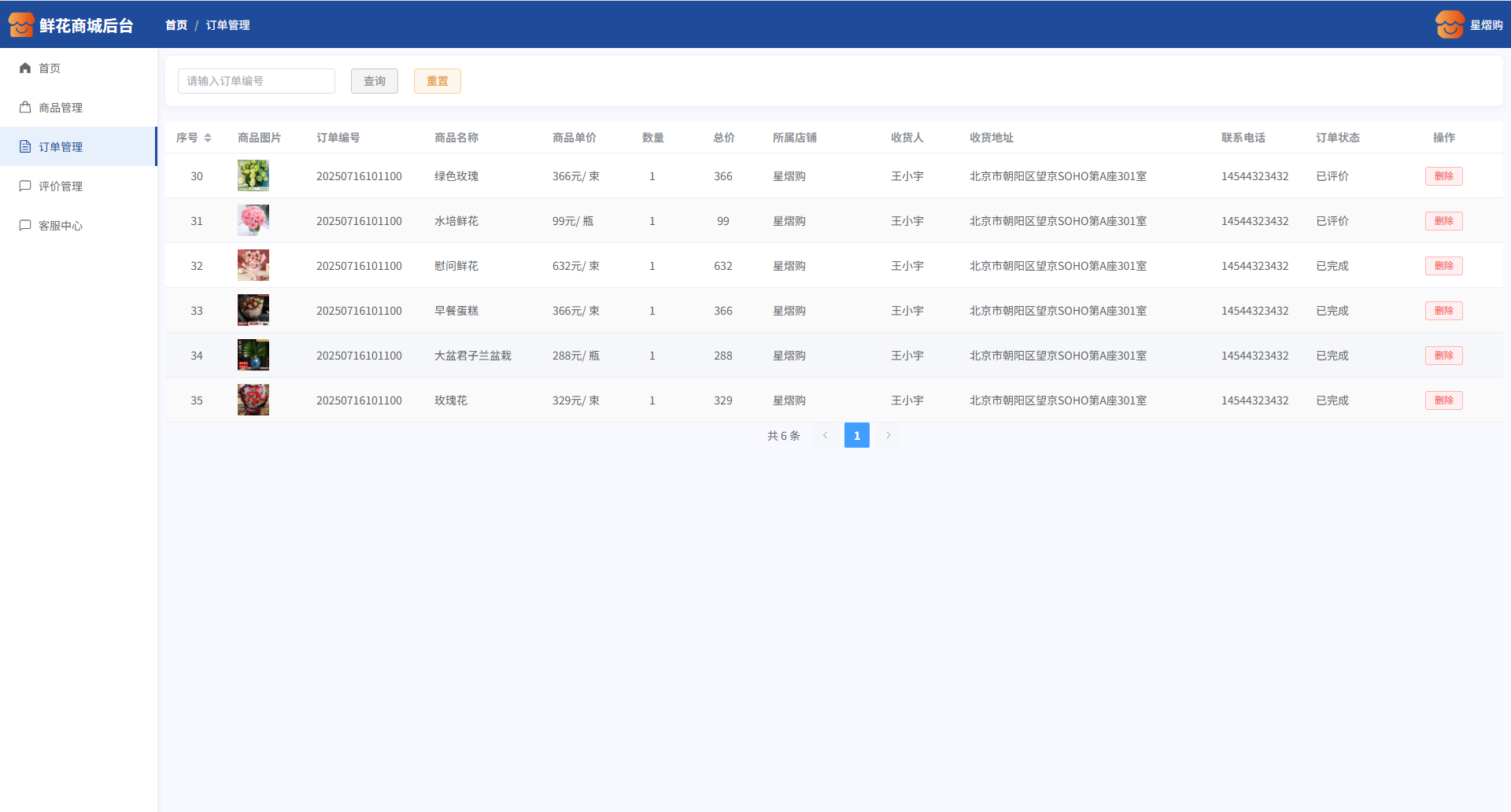The height and width of the screenshot is (812, 1511).
Task: Remove the 慰问鲜花 order via 删除
Action: [1443, 266]
